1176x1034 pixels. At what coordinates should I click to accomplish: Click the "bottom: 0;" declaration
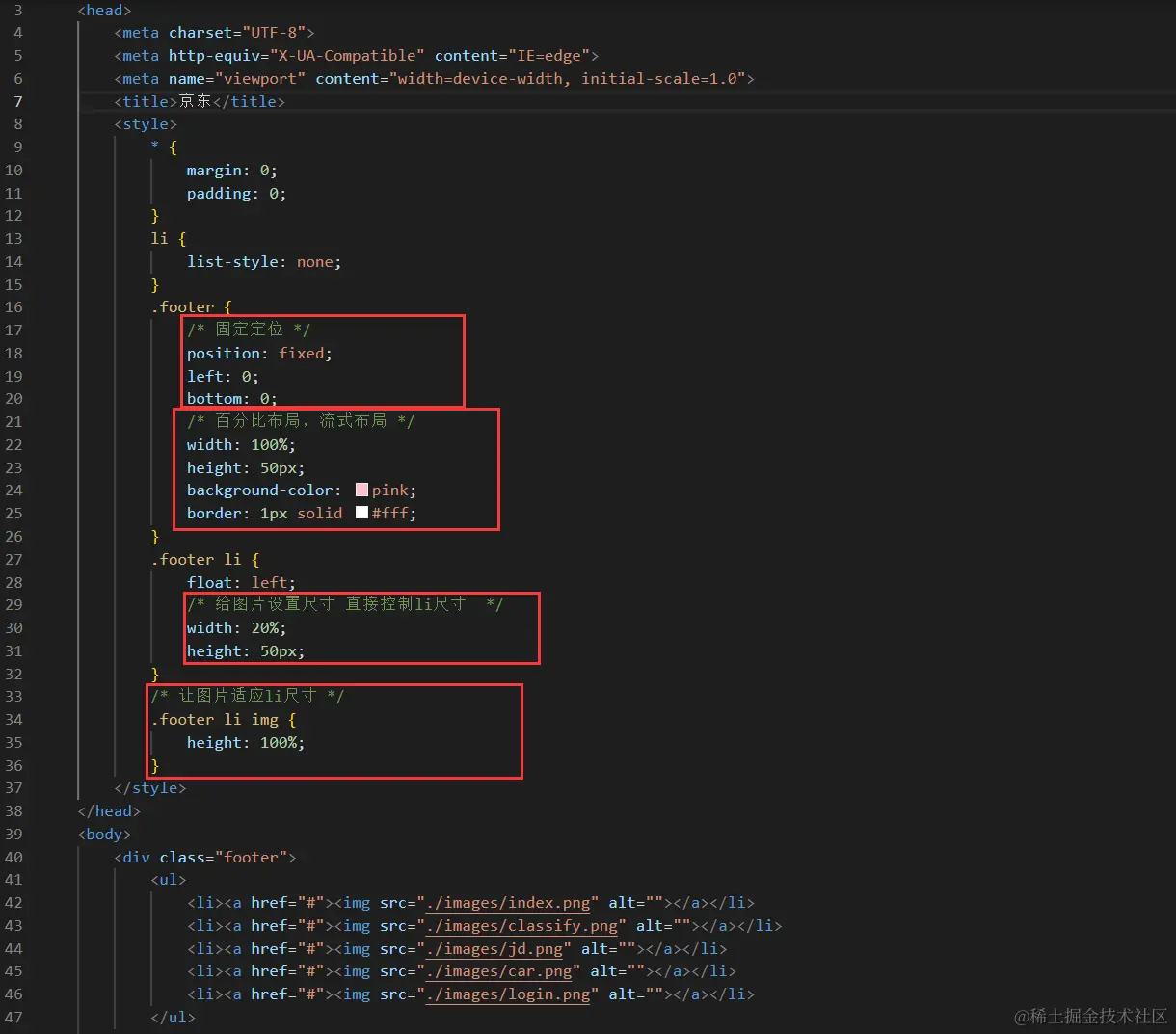click(232, 399)
